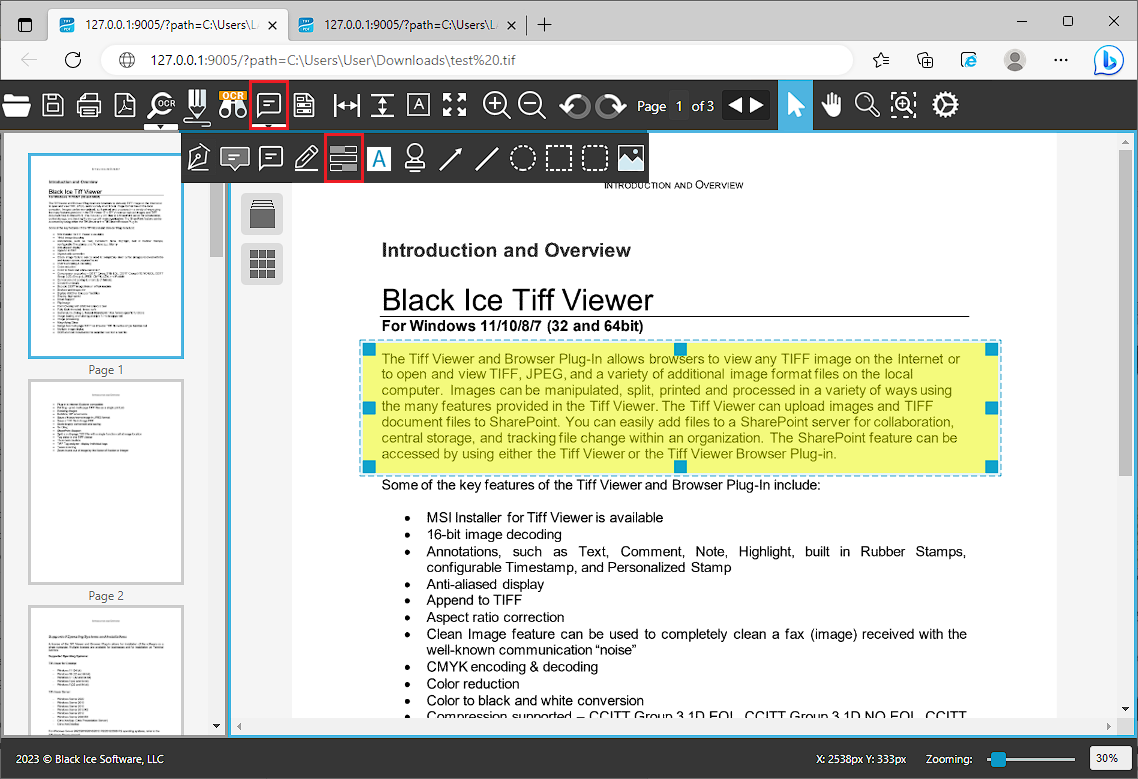Zoom in on the document
1138x779 pixels.
[x=496, y=105]
